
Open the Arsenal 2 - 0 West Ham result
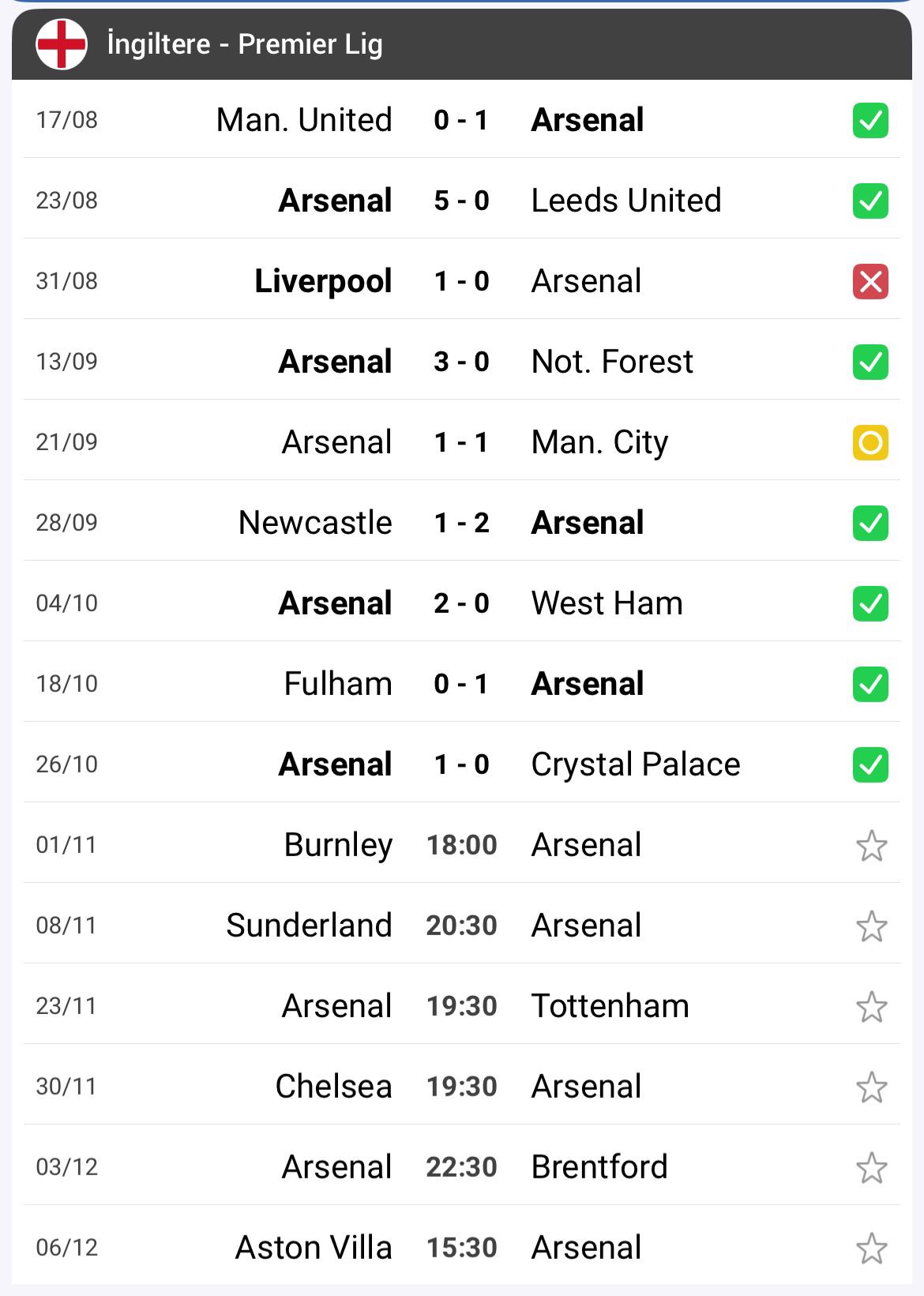[461, 603]
